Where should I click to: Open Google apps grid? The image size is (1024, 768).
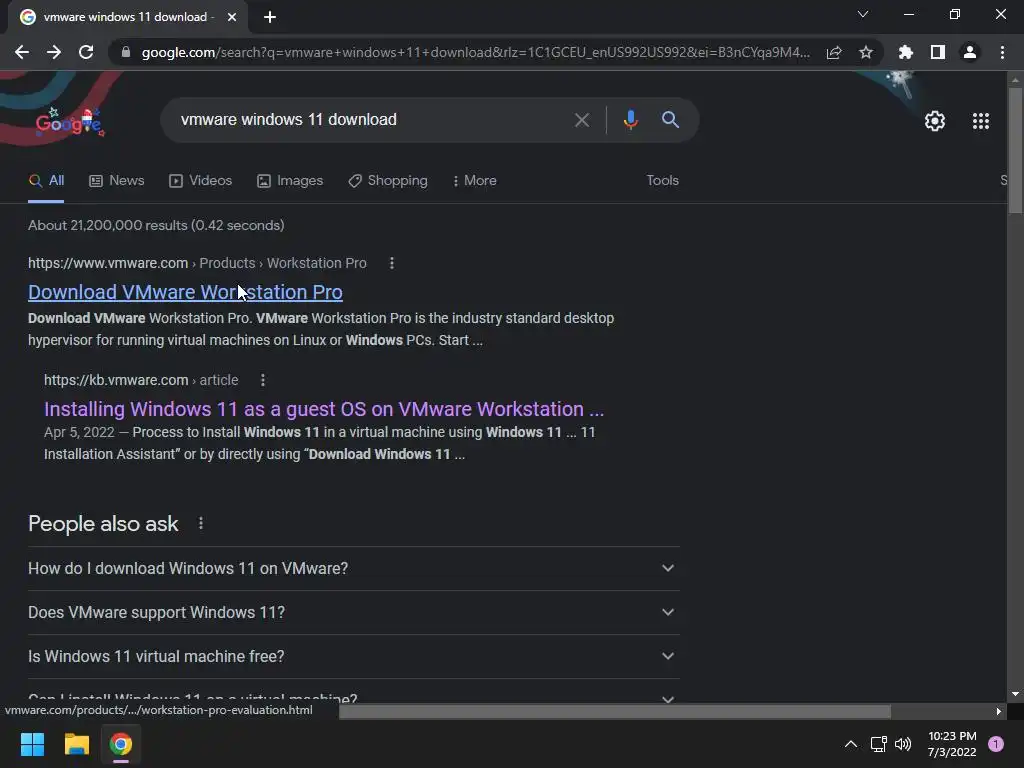(980, 121)
